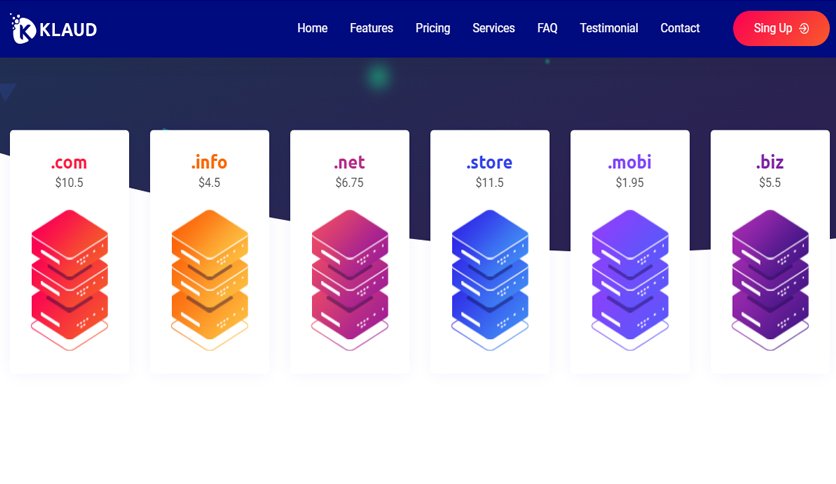Go to the Features section

click(372, 28)
